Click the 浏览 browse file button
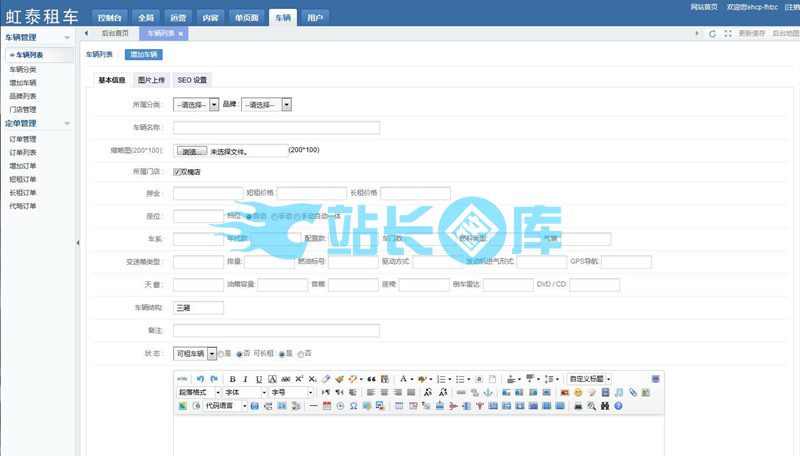 tap(192, 151)
